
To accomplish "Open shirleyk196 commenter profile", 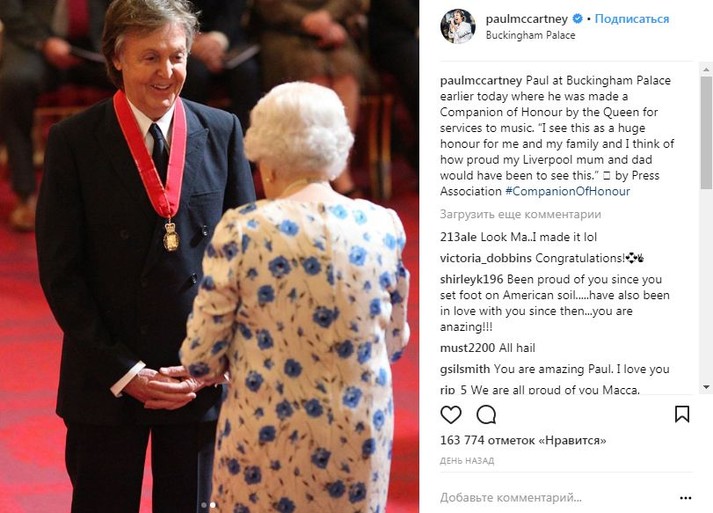I will [472, 279].
